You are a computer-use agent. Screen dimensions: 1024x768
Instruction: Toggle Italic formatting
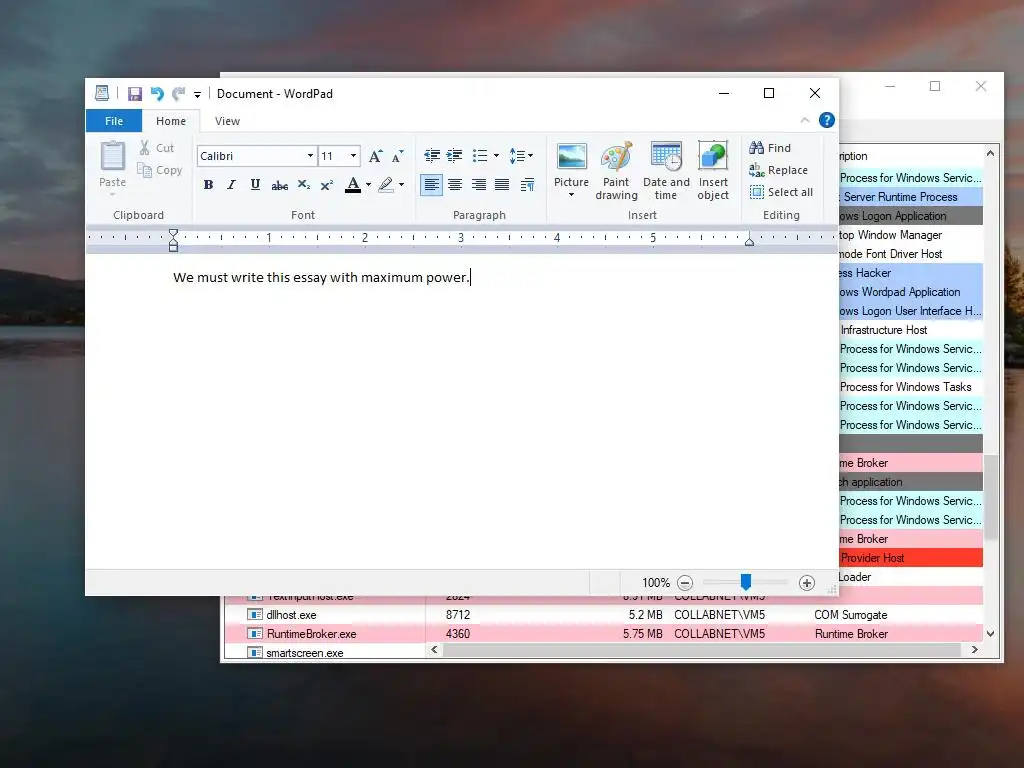pyautogui.click(x=231, y=185)
